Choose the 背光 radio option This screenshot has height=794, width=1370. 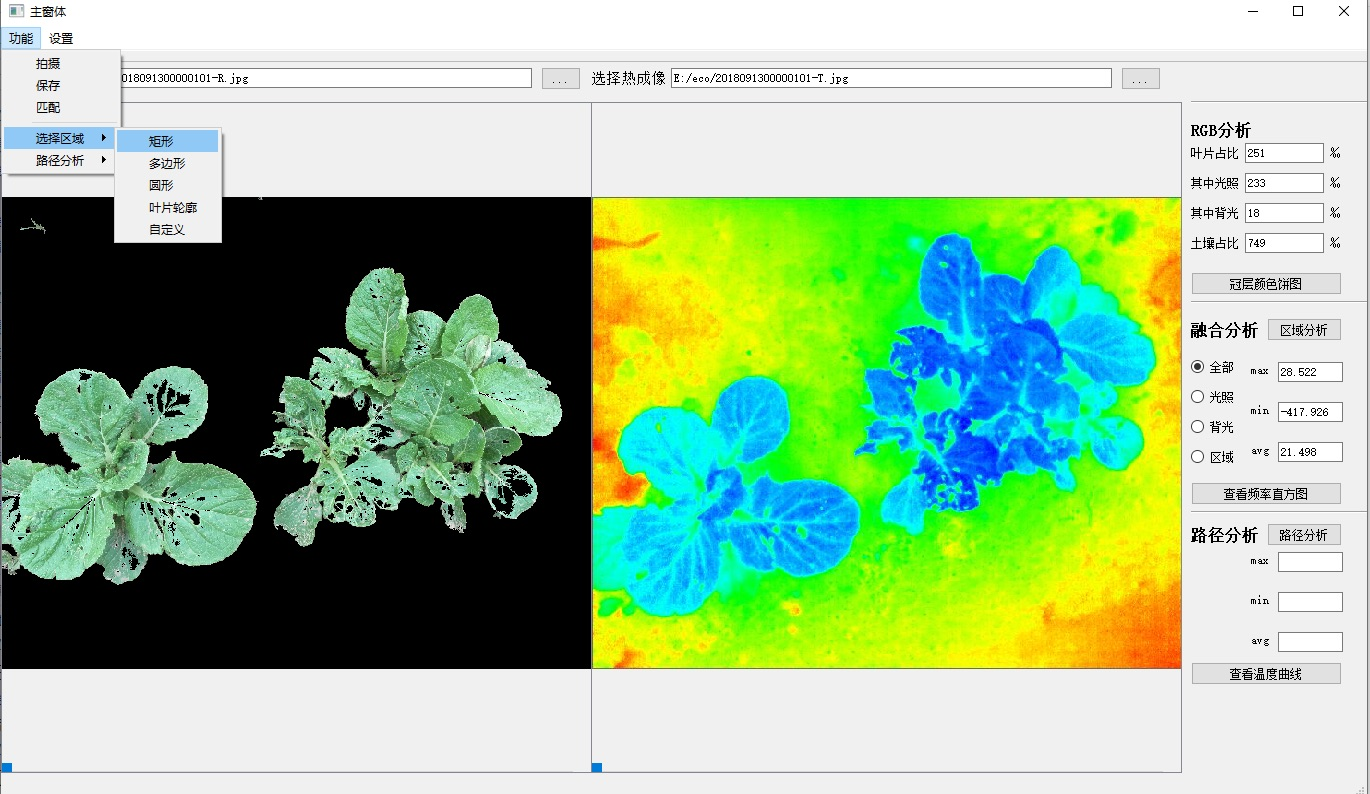pos(1198,427)
